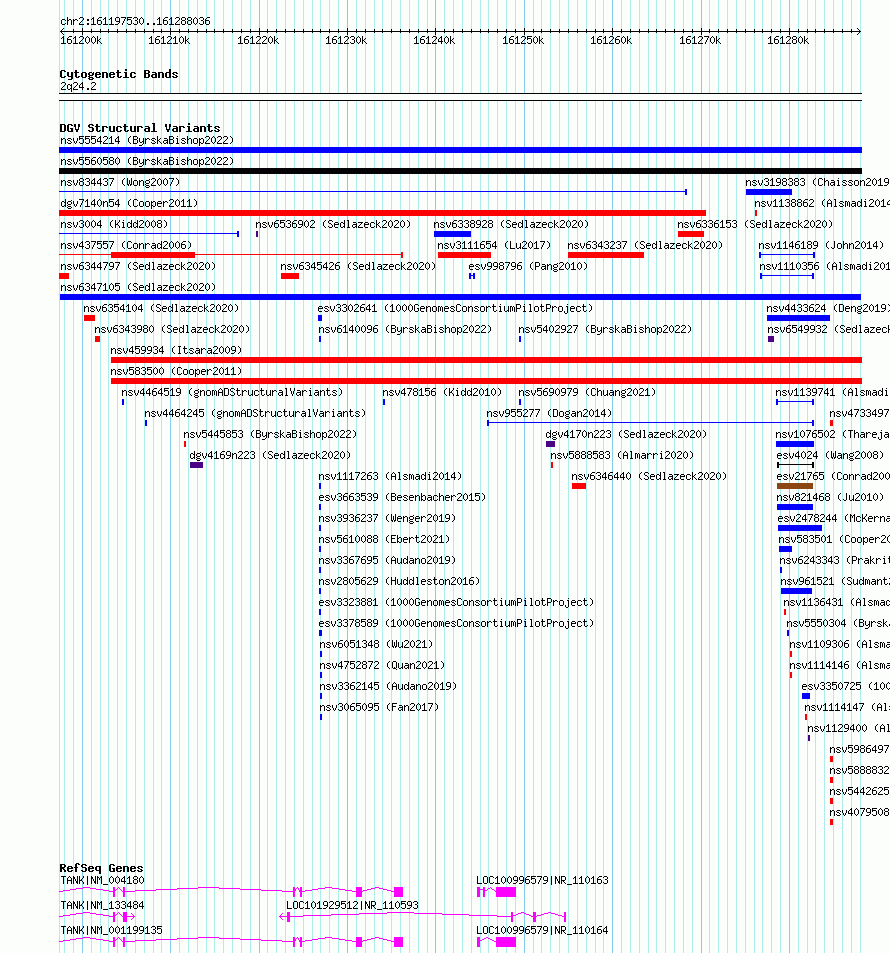Viewport: 890px width, 953px height.
Task: Click LOC100996579|NR_110163 gene label
Action: click(x=542, y=880)
